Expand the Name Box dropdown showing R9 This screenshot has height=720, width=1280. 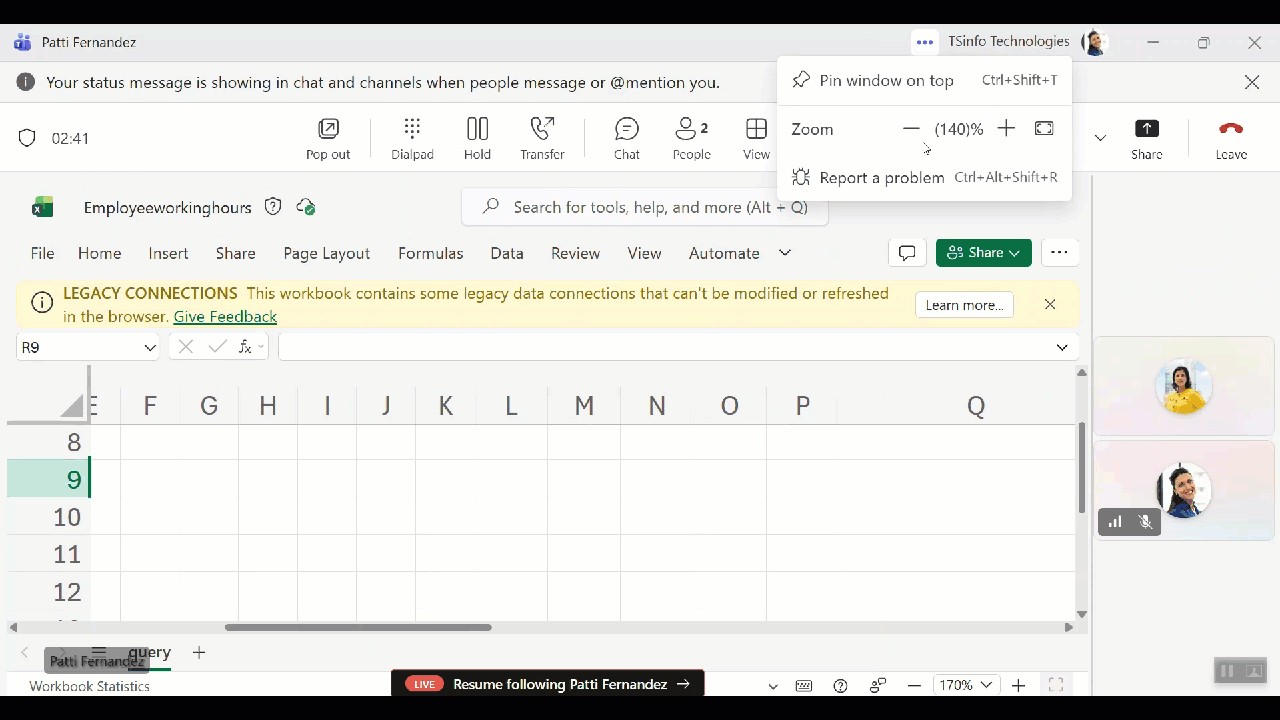coord(150,348)
